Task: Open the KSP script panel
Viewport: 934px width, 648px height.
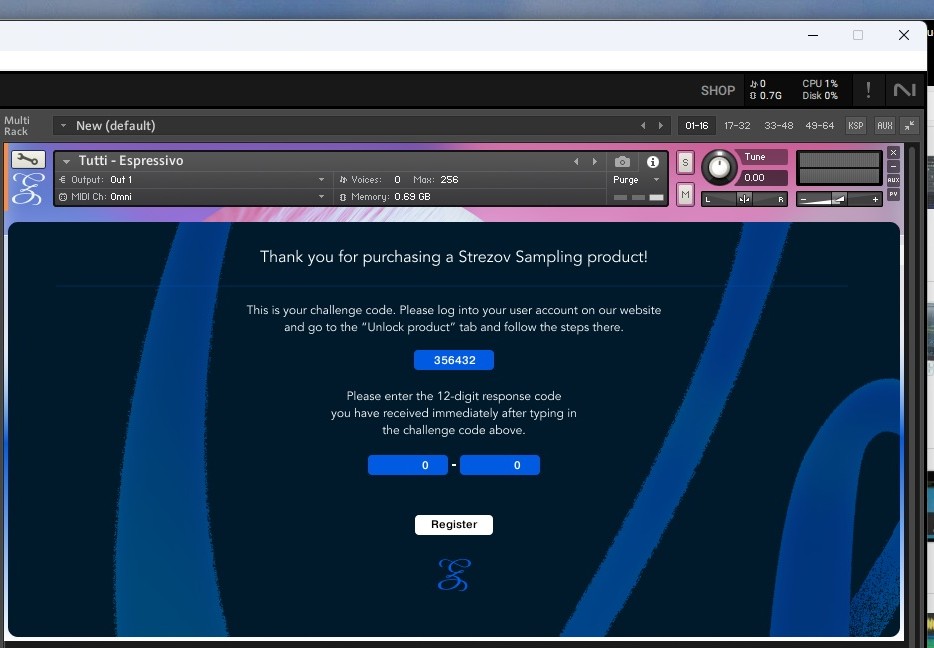Action: 856,126
